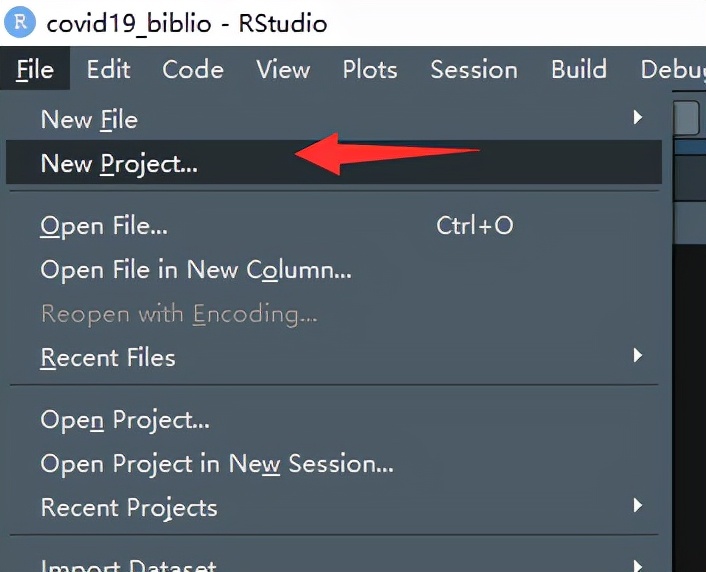706x572 pixels.
Task: Switch to the View menu
Action: pyautogui.click(x=283, y=70)
